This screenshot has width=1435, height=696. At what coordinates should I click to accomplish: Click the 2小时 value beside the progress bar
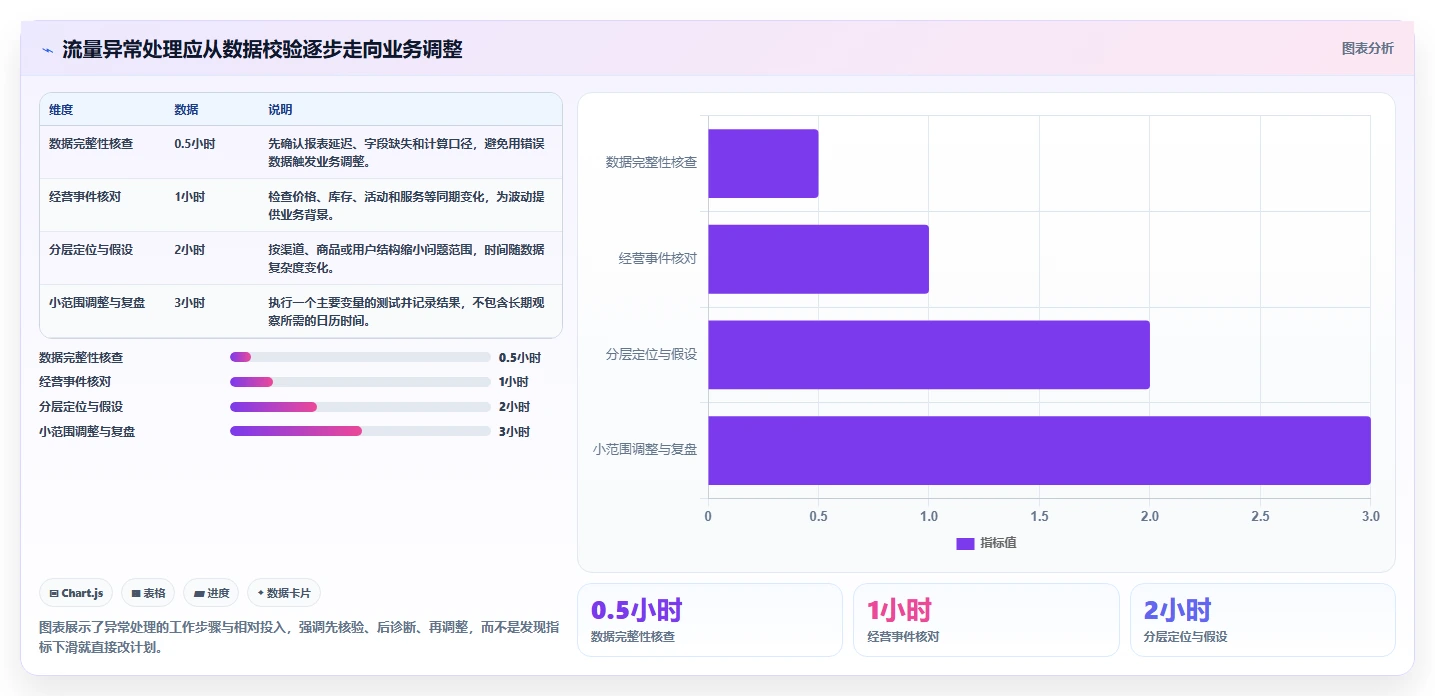[x=514, y=407]
